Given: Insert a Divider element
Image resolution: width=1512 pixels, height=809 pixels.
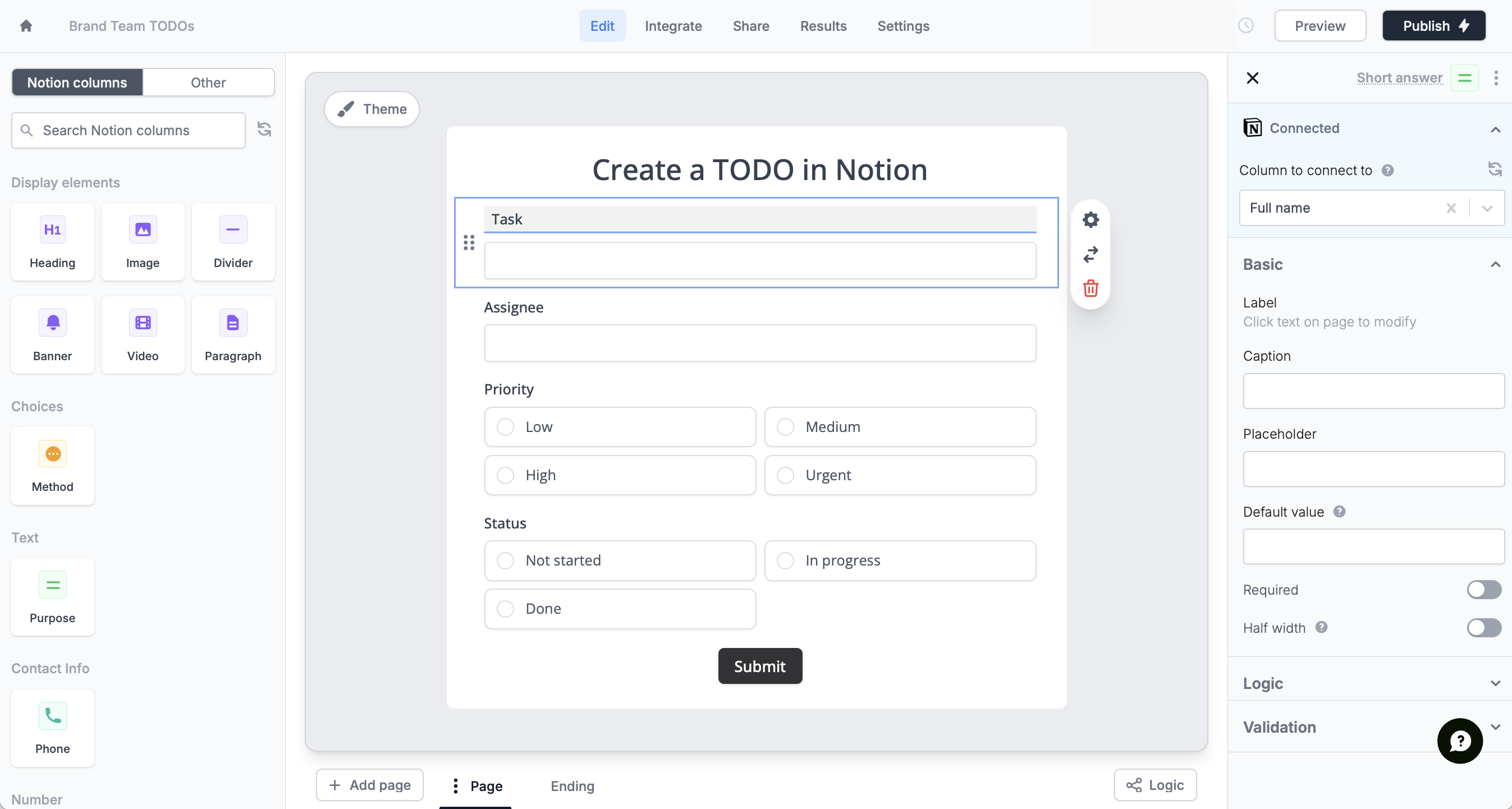Looking at the screenshot, I should pyautogui.click(x=232, y=242).
